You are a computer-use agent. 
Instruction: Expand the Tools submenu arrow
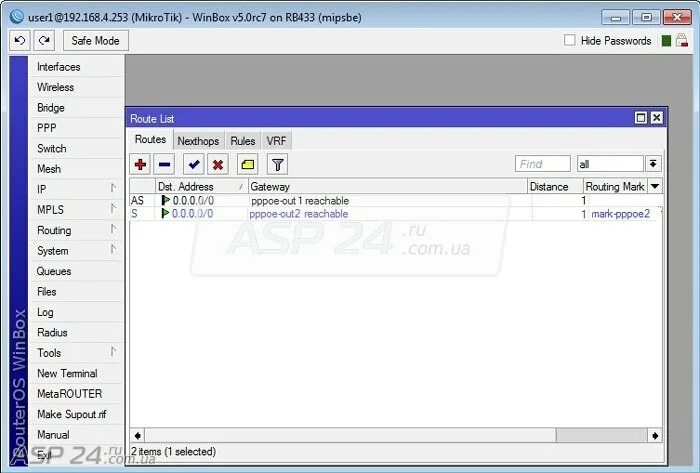tap(113, 352)
